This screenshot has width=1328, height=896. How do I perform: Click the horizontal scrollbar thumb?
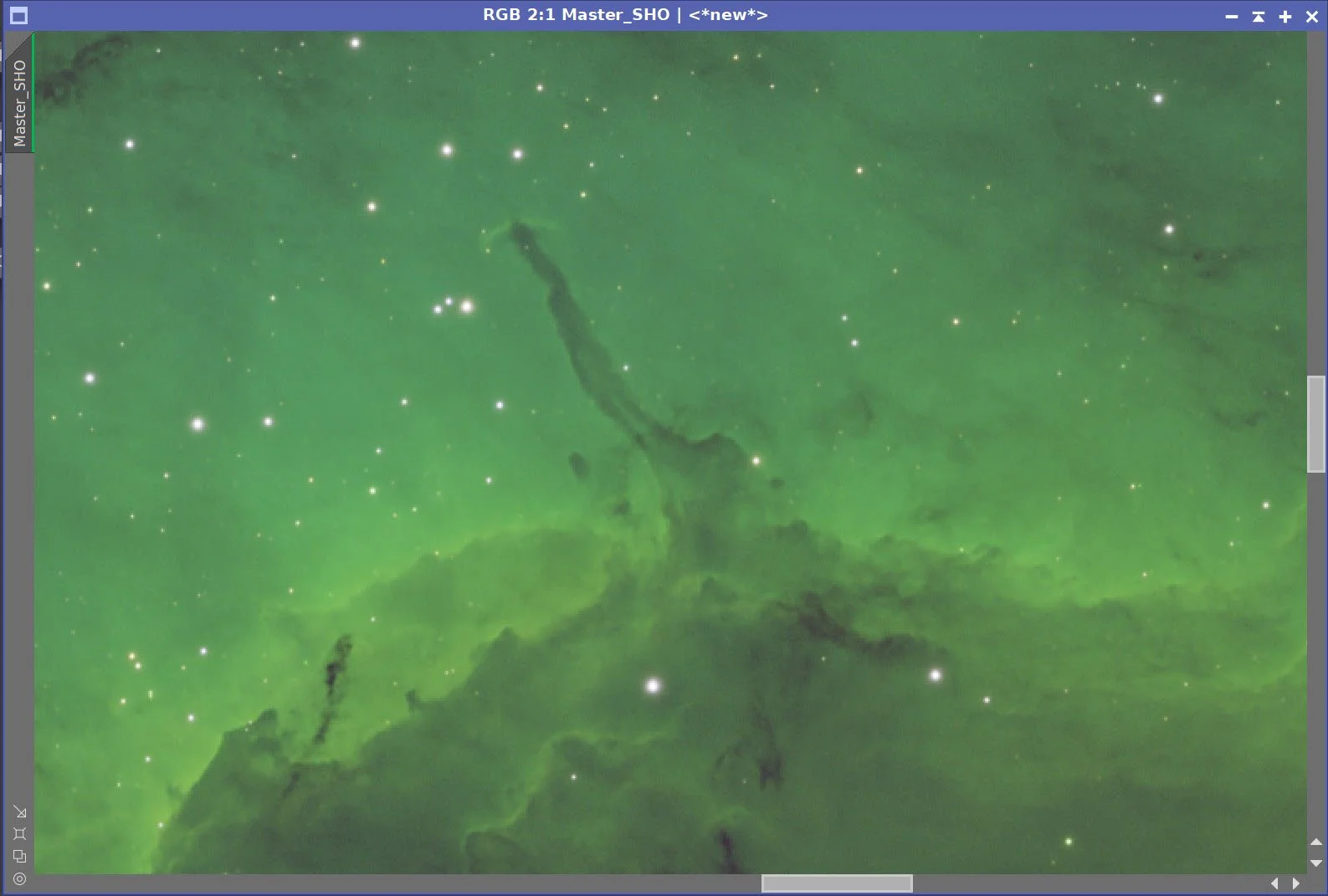point(837,883)
